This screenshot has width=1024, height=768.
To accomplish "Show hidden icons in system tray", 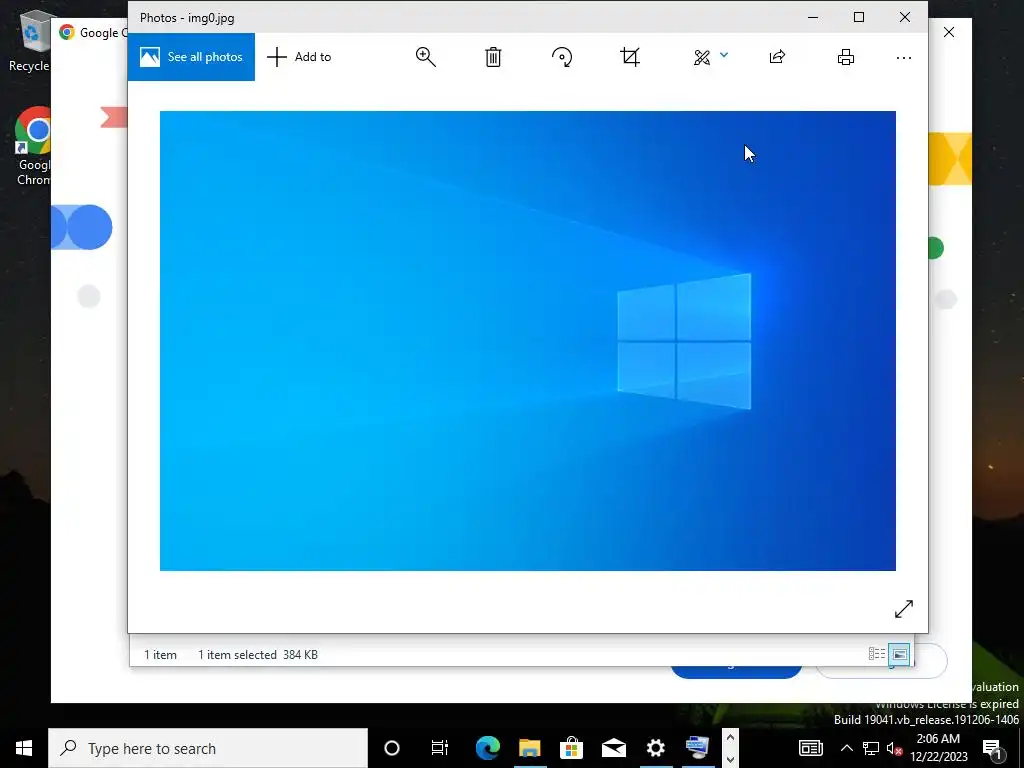I will pyautogui.click(x=846, y=748).
